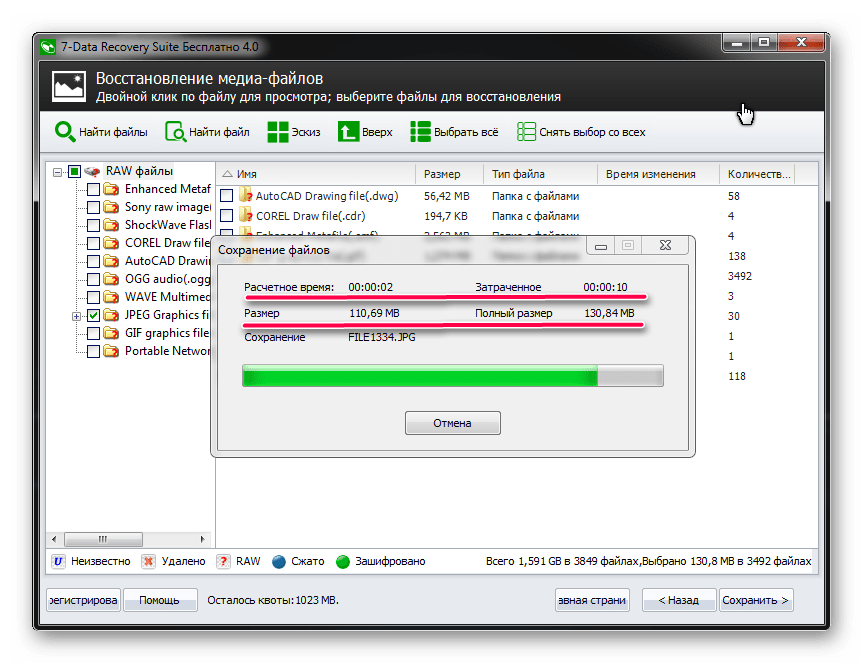Click the RAW legend question-mark icon
The height and width of the screenshot is (664, 864).
(223, 562)
